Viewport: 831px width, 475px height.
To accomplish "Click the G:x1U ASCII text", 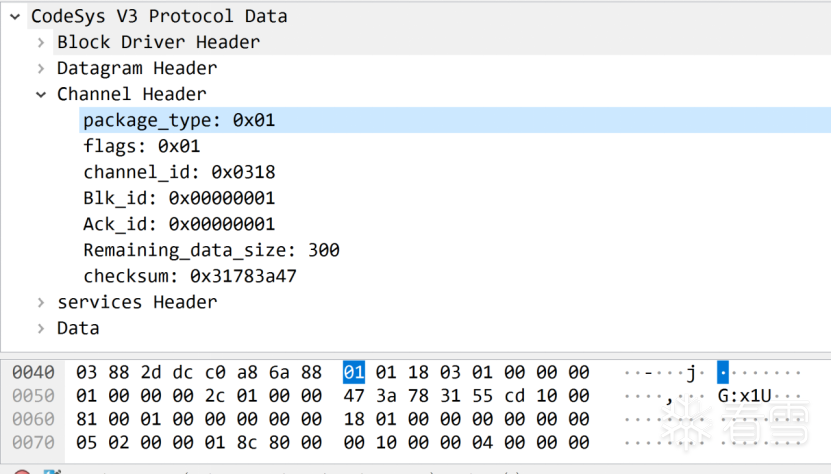I will (746, 396).
